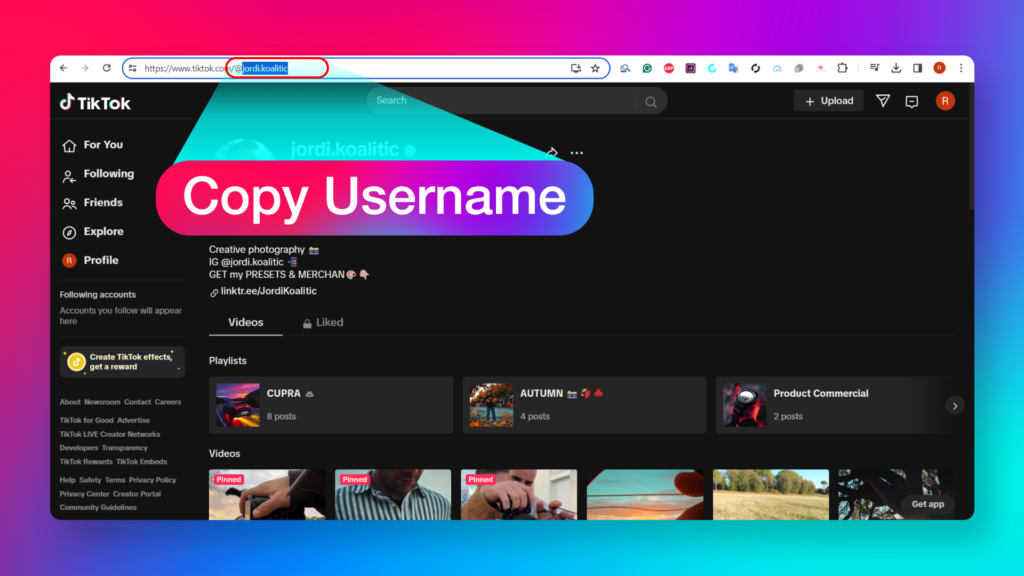Click the share profile arrow icon
This screenshot has height=576, width=1024.
click(x=551, y=152)
